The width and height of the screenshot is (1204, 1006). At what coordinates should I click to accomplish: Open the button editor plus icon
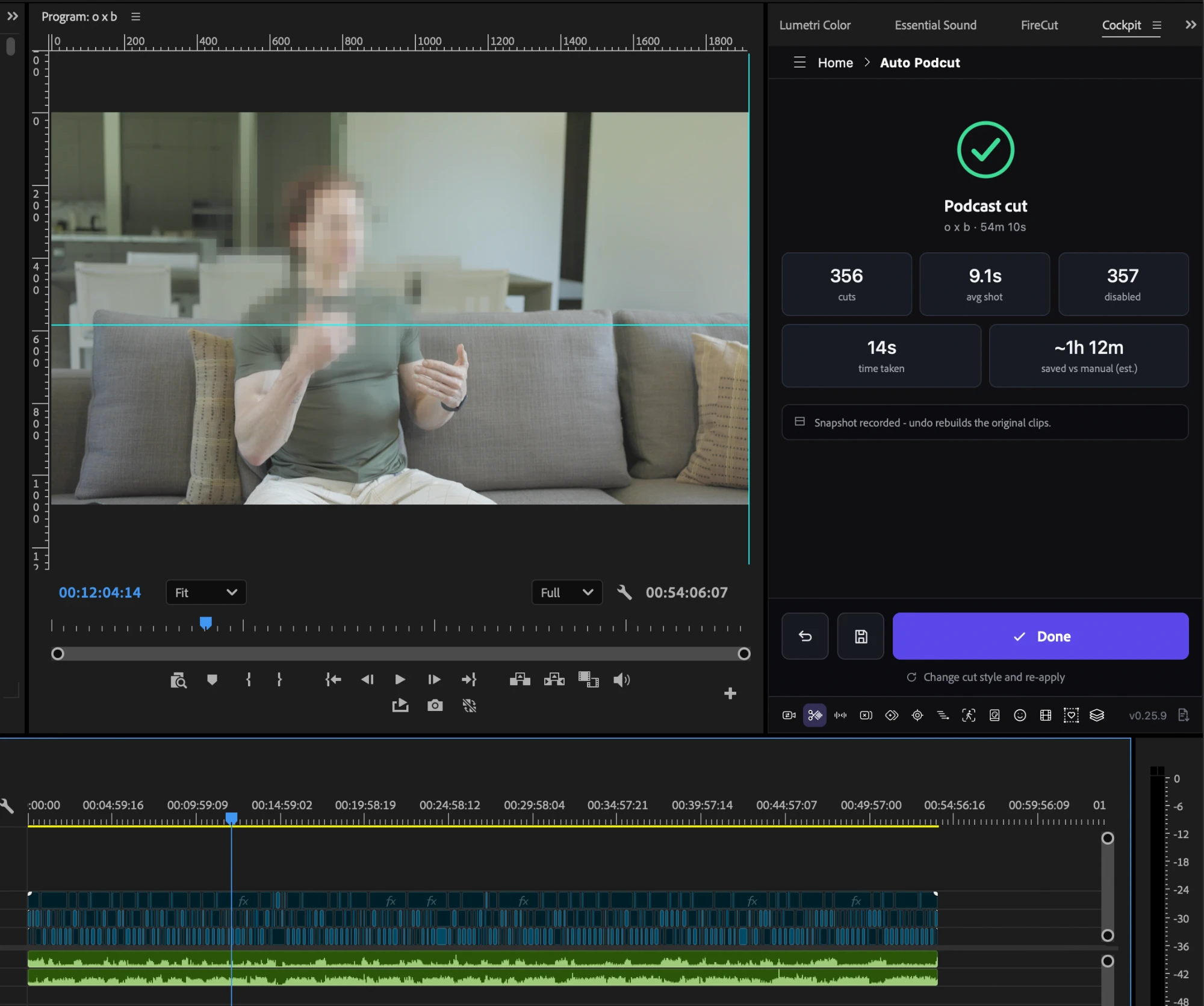730,694
